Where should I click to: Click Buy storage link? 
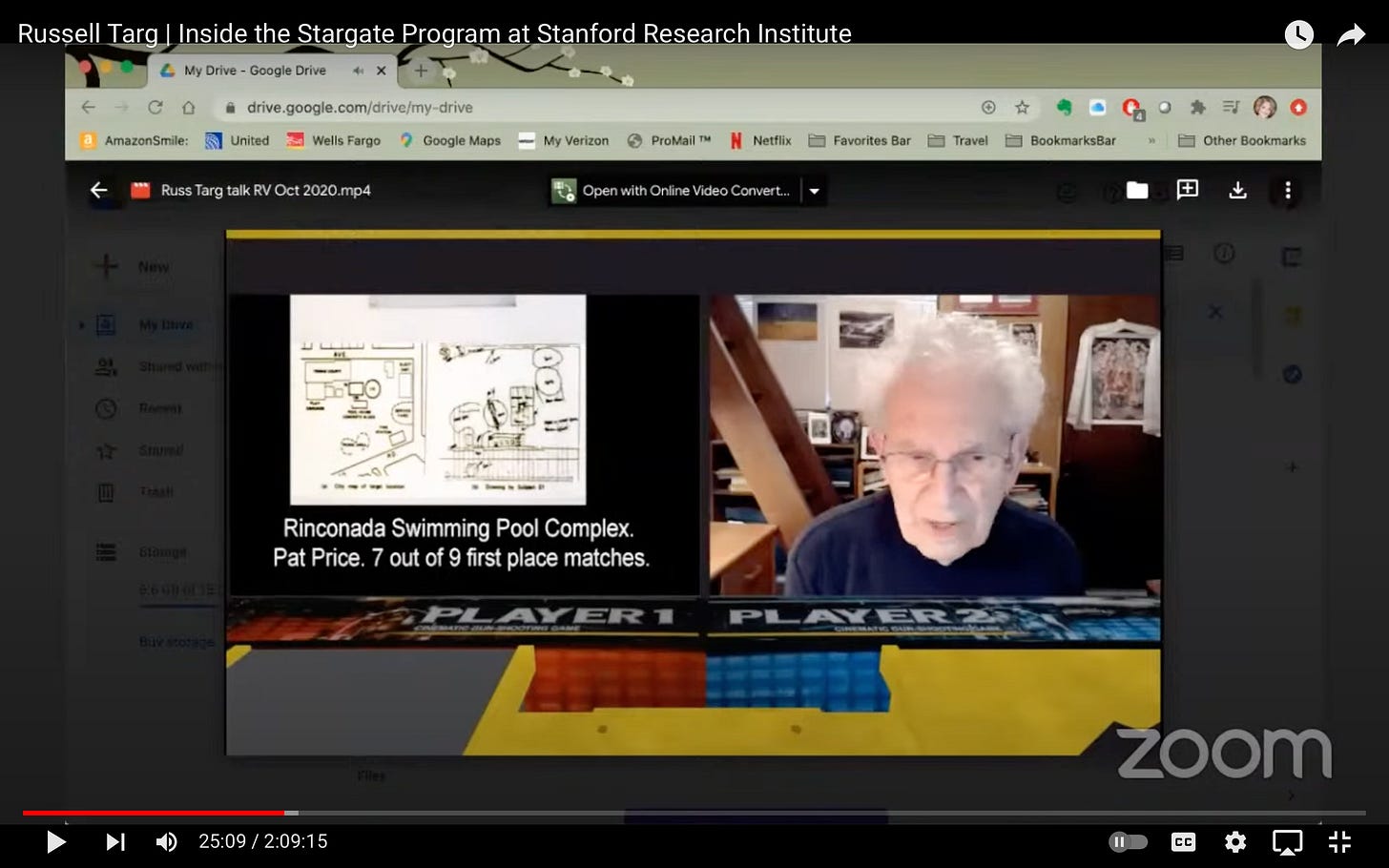tap(176, 642)
